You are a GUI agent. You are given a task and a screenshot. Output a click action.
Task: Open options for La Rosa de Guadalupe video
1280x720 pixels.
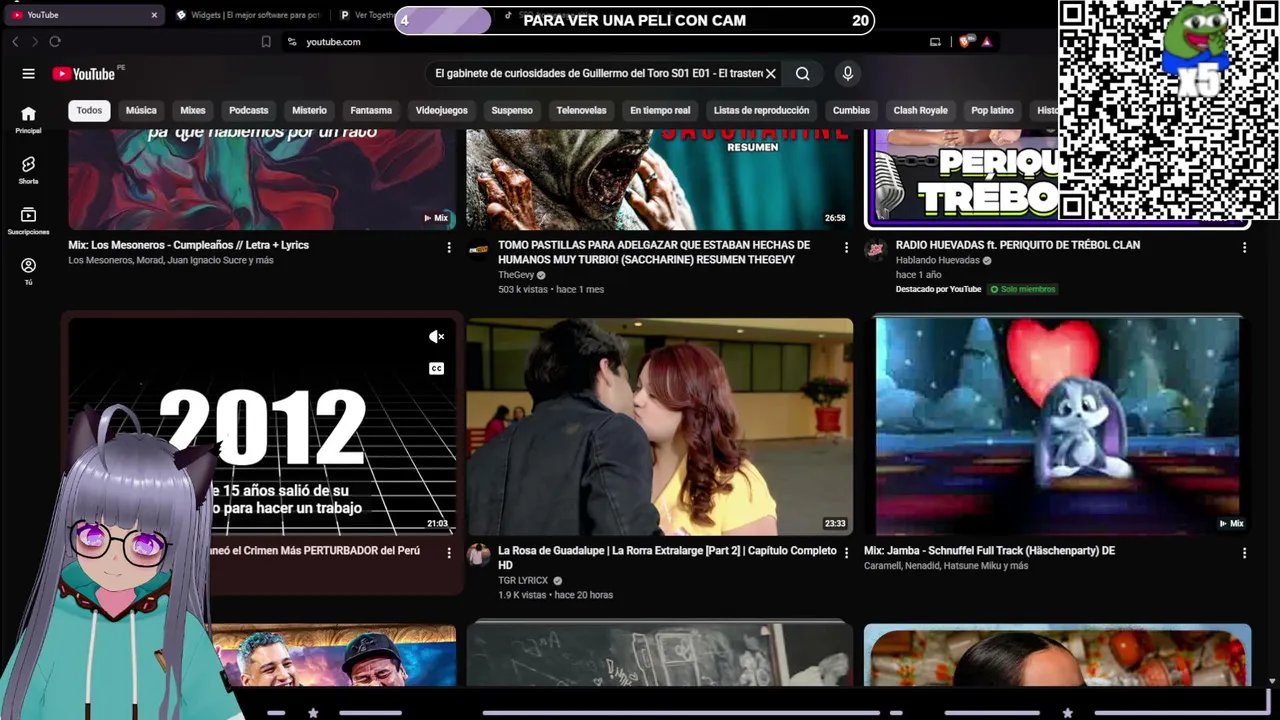pos(846,553)
